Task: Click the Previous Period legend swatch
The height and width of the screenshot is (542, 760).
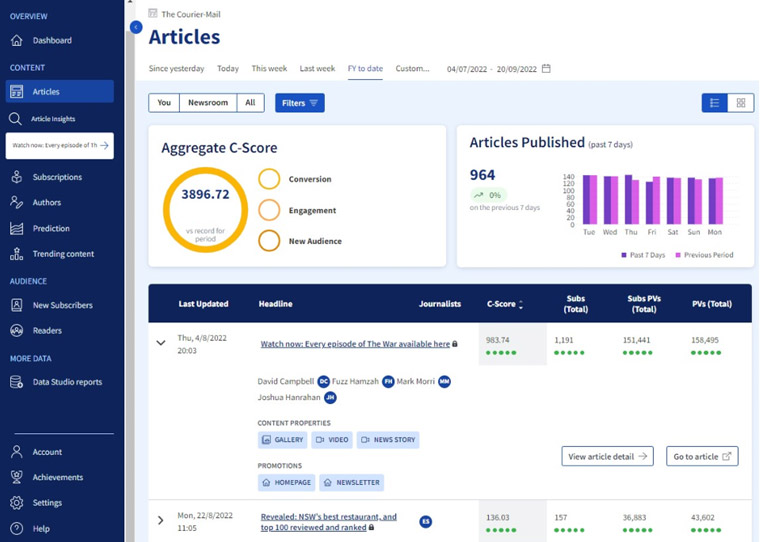Action: click(678, 255)
